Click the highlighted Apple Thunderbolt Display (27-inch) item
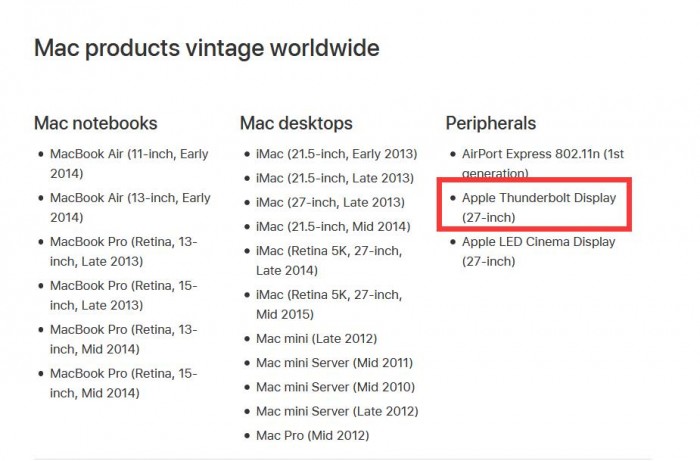700x461 pixels. point(538,207)
